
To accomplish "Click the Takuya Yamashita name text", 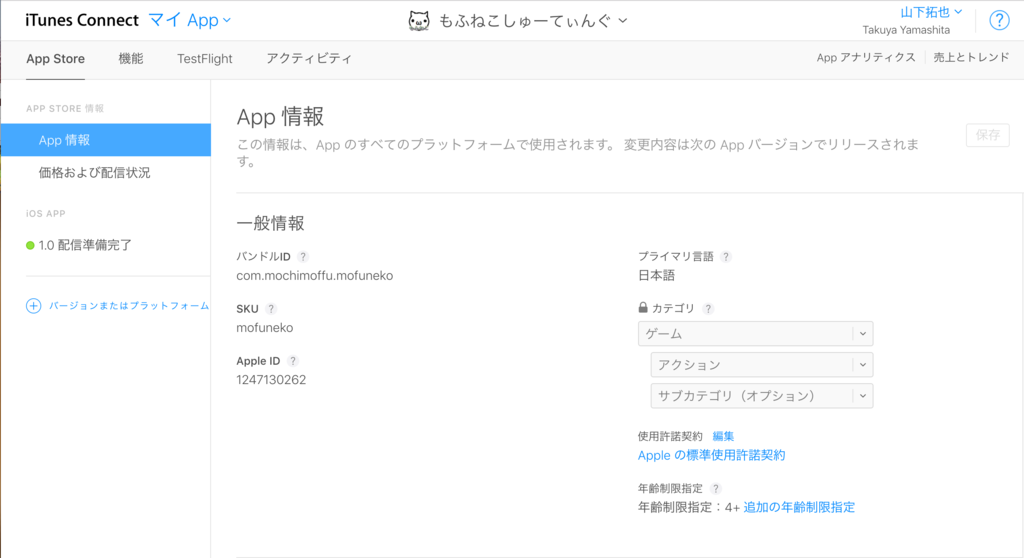I will 906,30.
